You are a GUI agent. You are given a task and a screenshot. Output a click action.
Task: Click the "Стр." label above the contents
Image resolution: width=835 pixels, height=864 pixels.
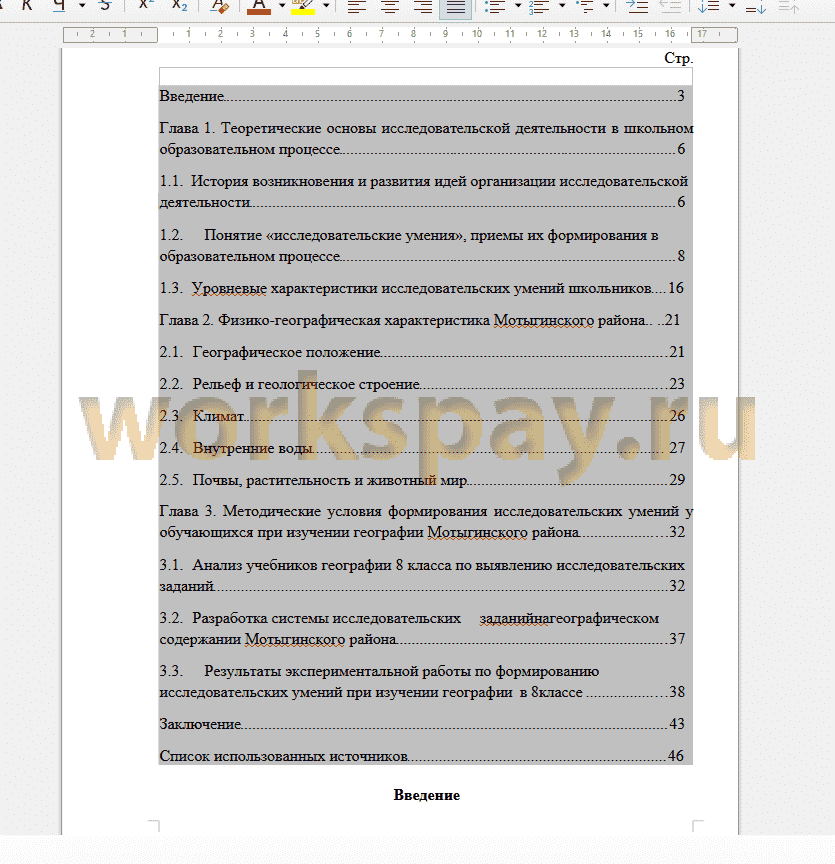click(678, 58)
